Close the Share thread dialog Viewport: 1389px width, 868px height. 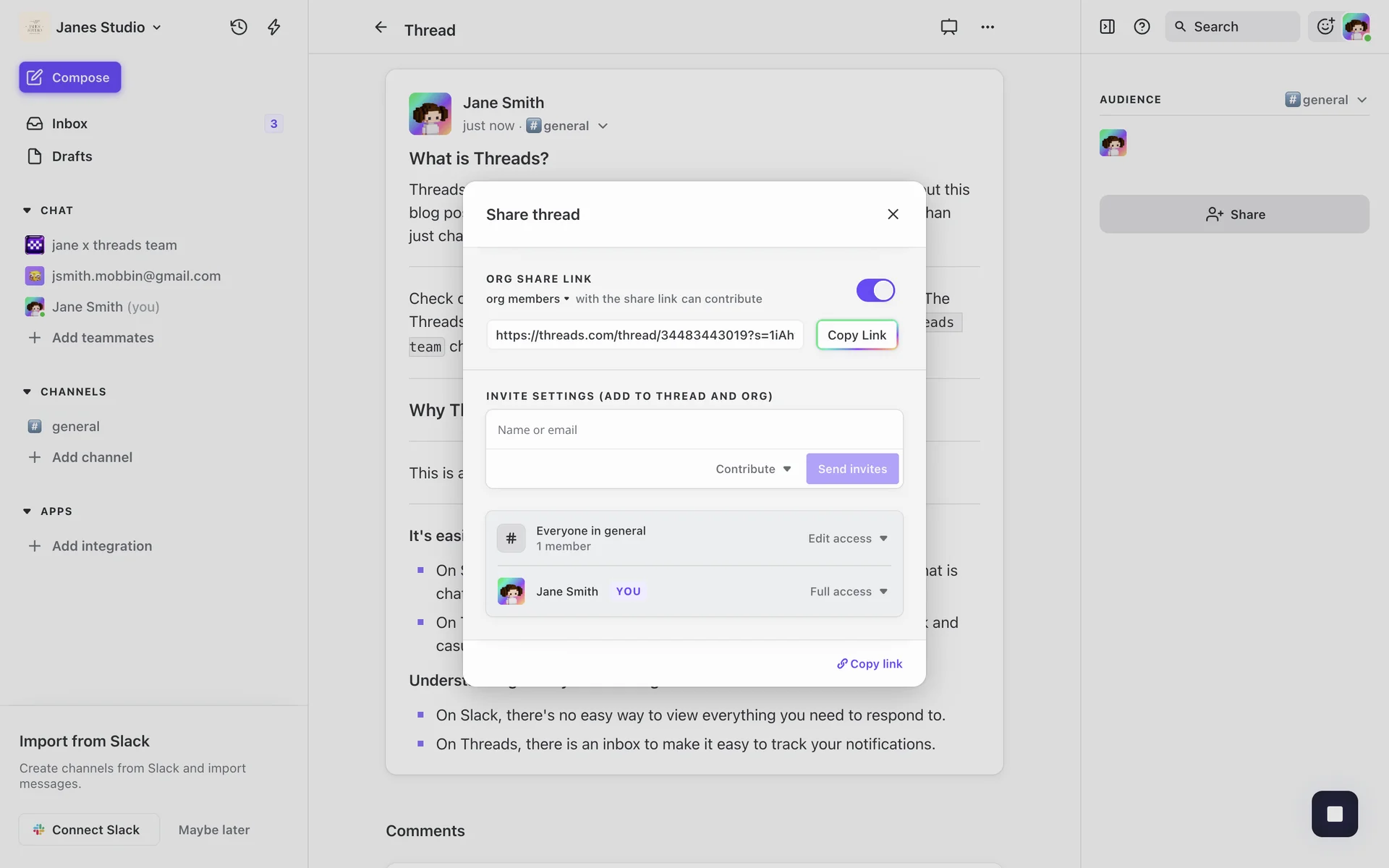click(893, 214)
